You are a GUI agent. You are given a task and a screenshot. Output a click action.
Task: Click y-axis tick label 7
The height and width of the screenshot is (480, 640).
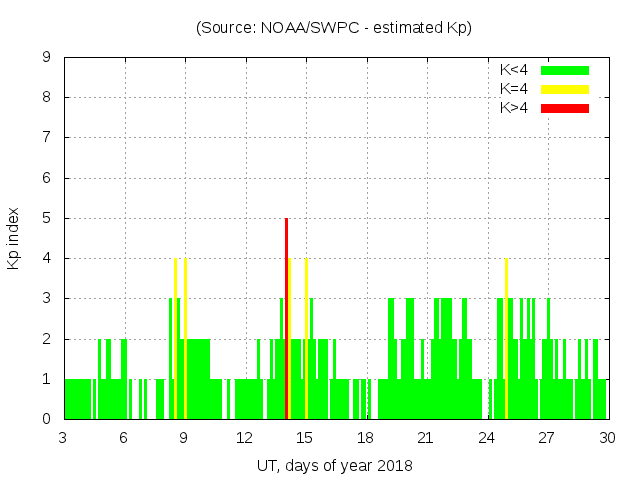pyautogui.click(x=46, y=138)
